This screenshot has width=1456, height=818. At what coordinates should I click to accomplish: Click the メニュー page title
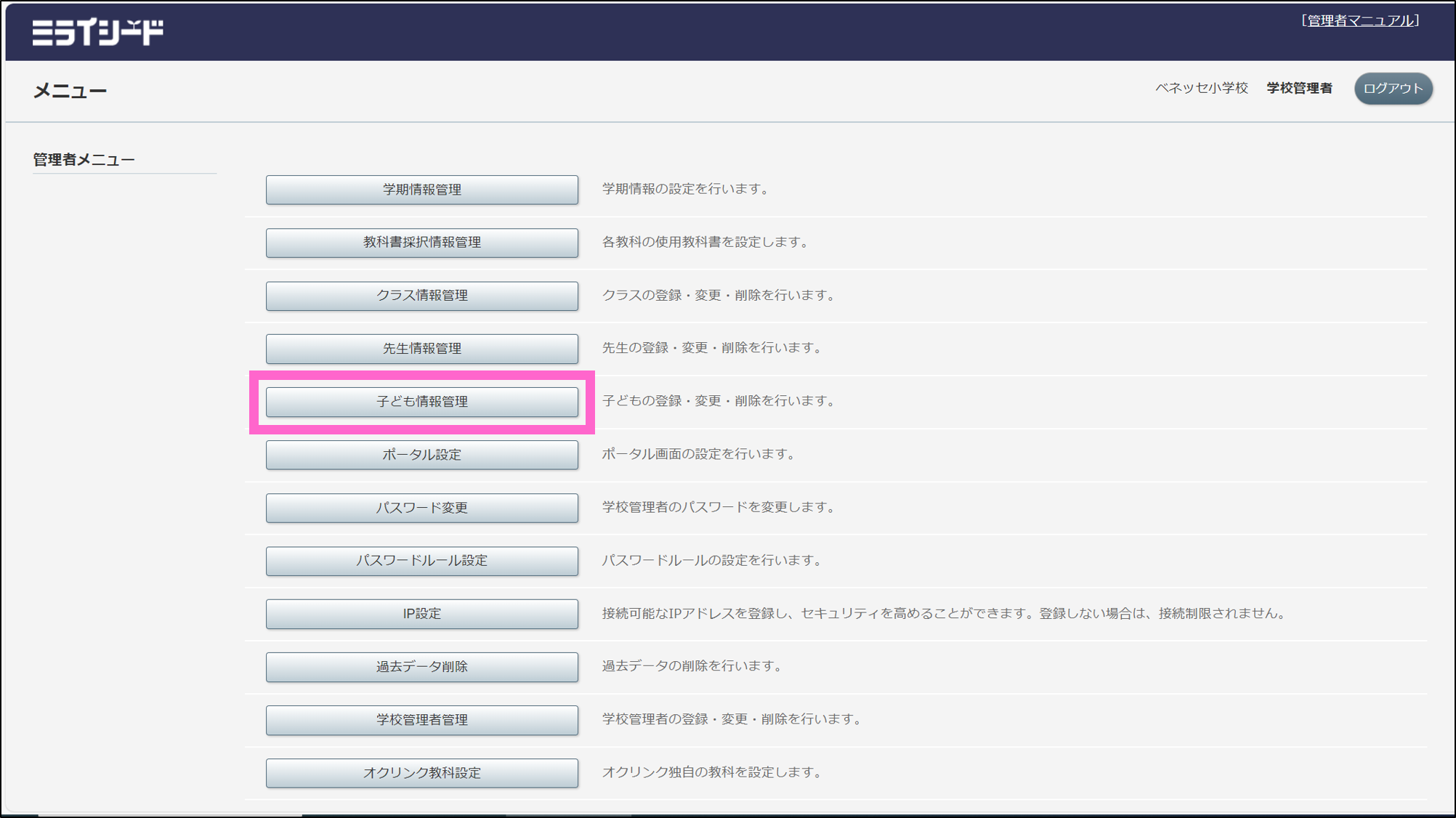70,91
